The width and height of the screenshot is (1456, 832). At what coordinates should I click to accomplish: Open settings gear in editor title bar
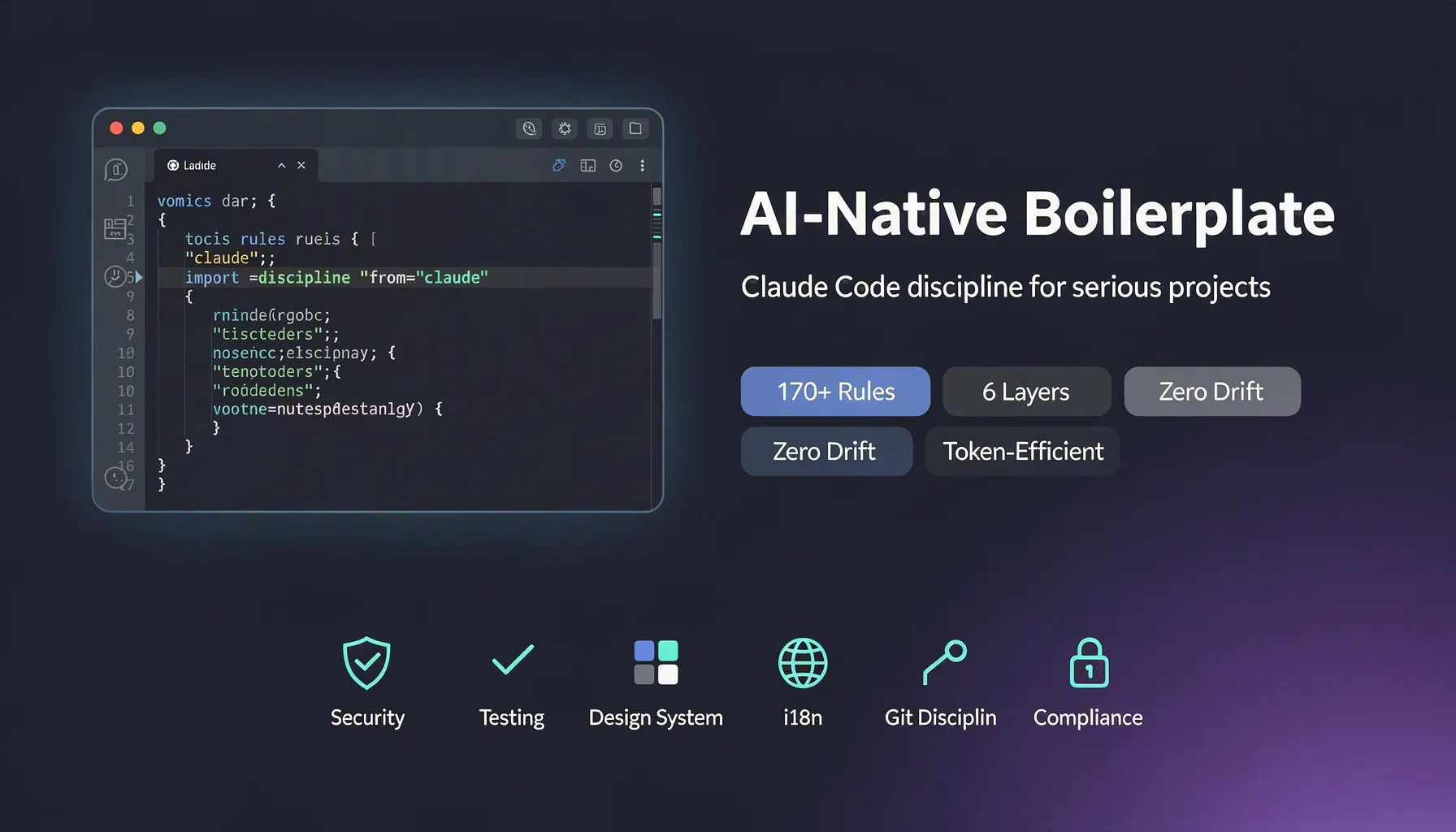point(565,128)
